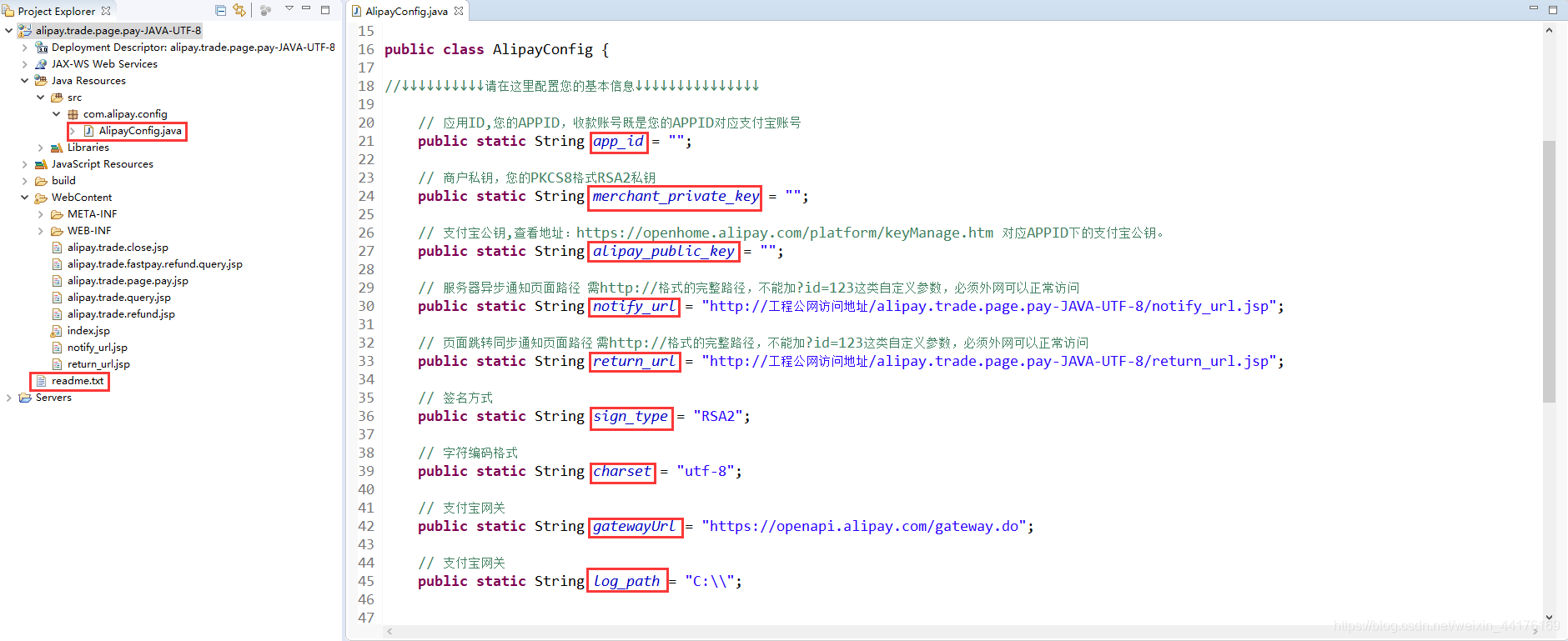Expand the JavaScript Resources node

25,164
